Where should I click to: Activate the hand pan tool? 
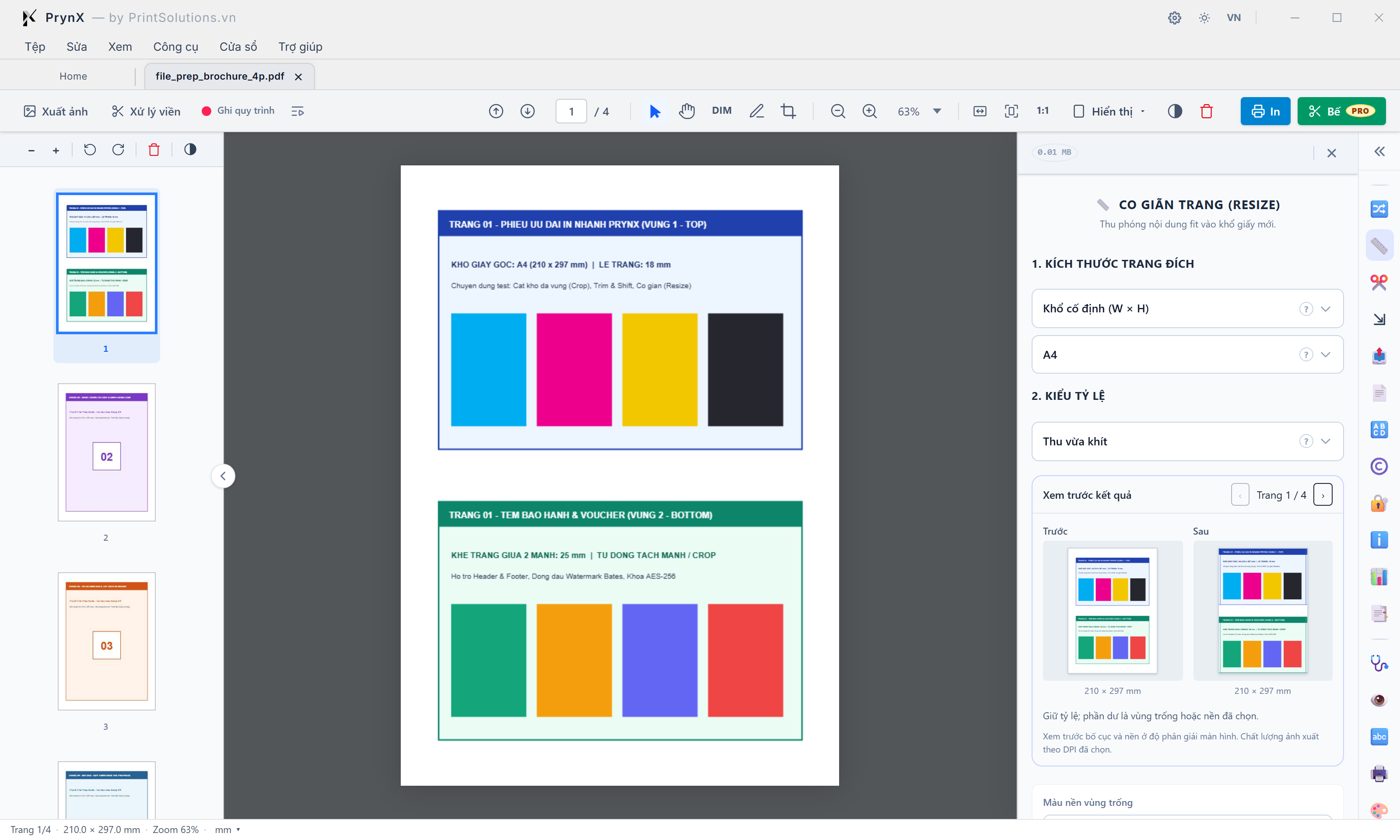tap(686, 112)
